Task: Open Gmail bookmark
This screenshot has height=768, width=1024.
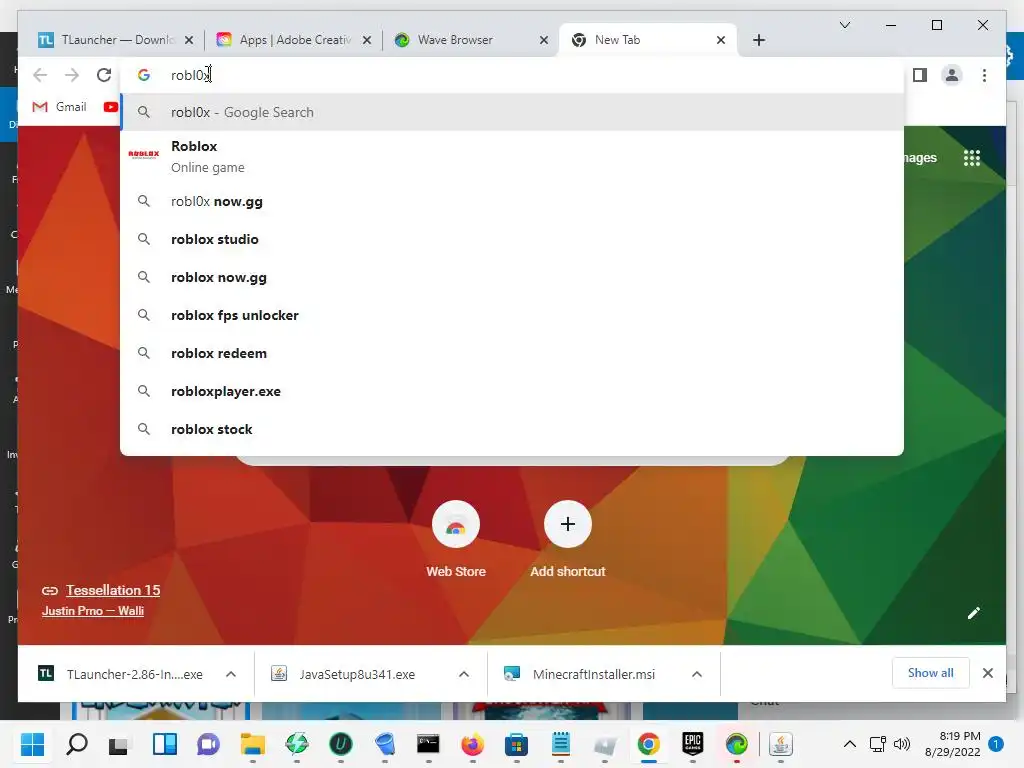Action: tap(59, 107)
